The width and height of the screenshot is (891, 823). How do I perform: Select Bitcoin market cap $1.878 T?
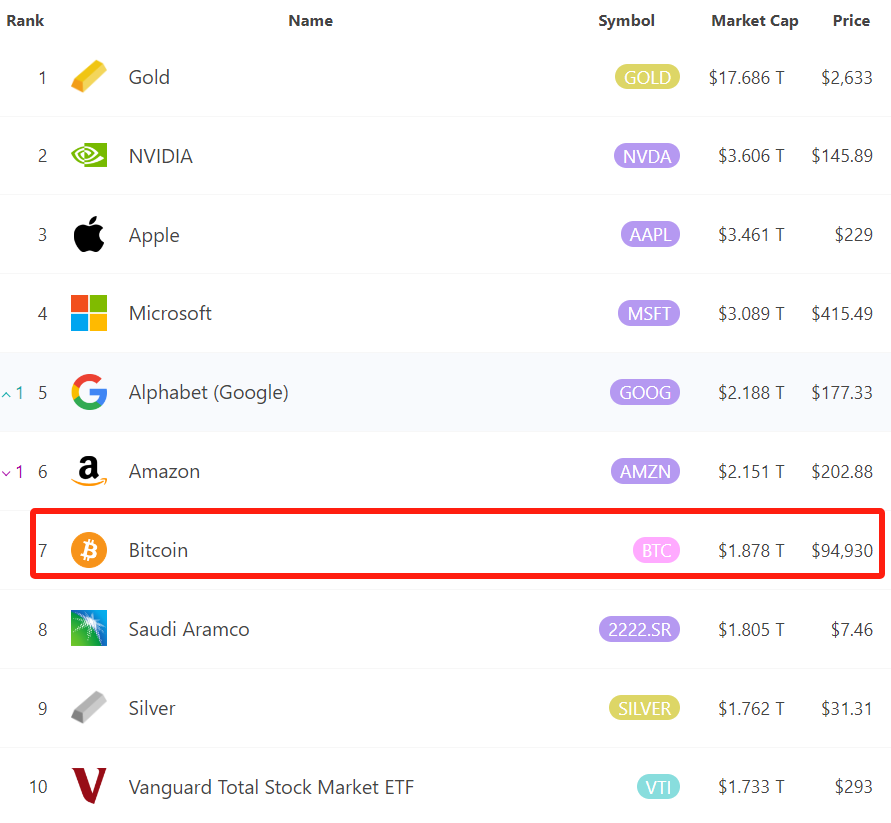point(751,551)
